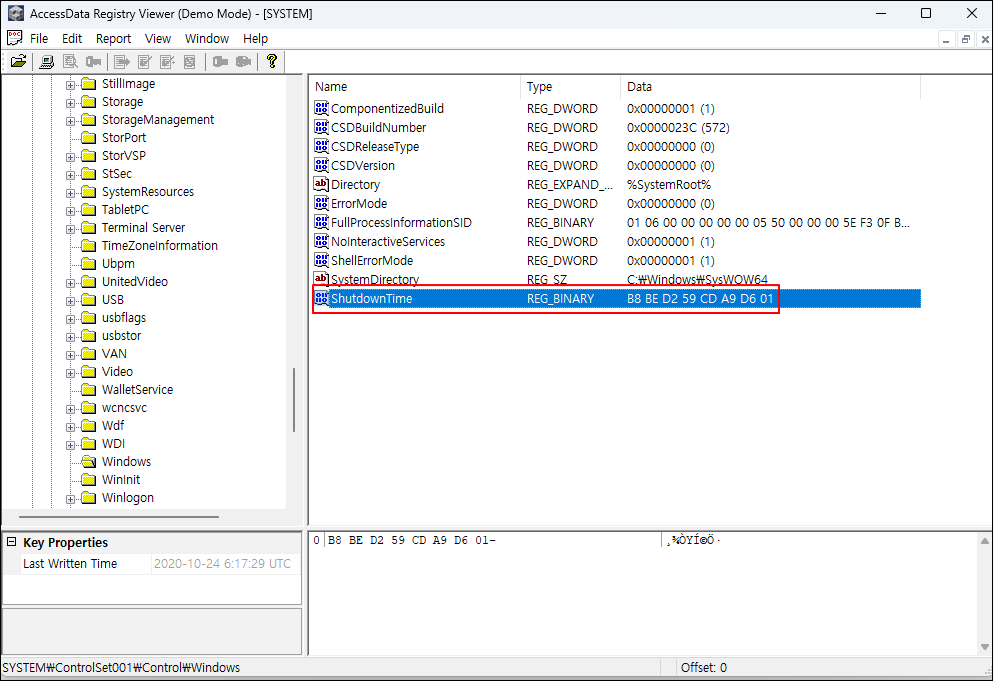
Task: Click the WalletService folder icon
Action: 89,389
